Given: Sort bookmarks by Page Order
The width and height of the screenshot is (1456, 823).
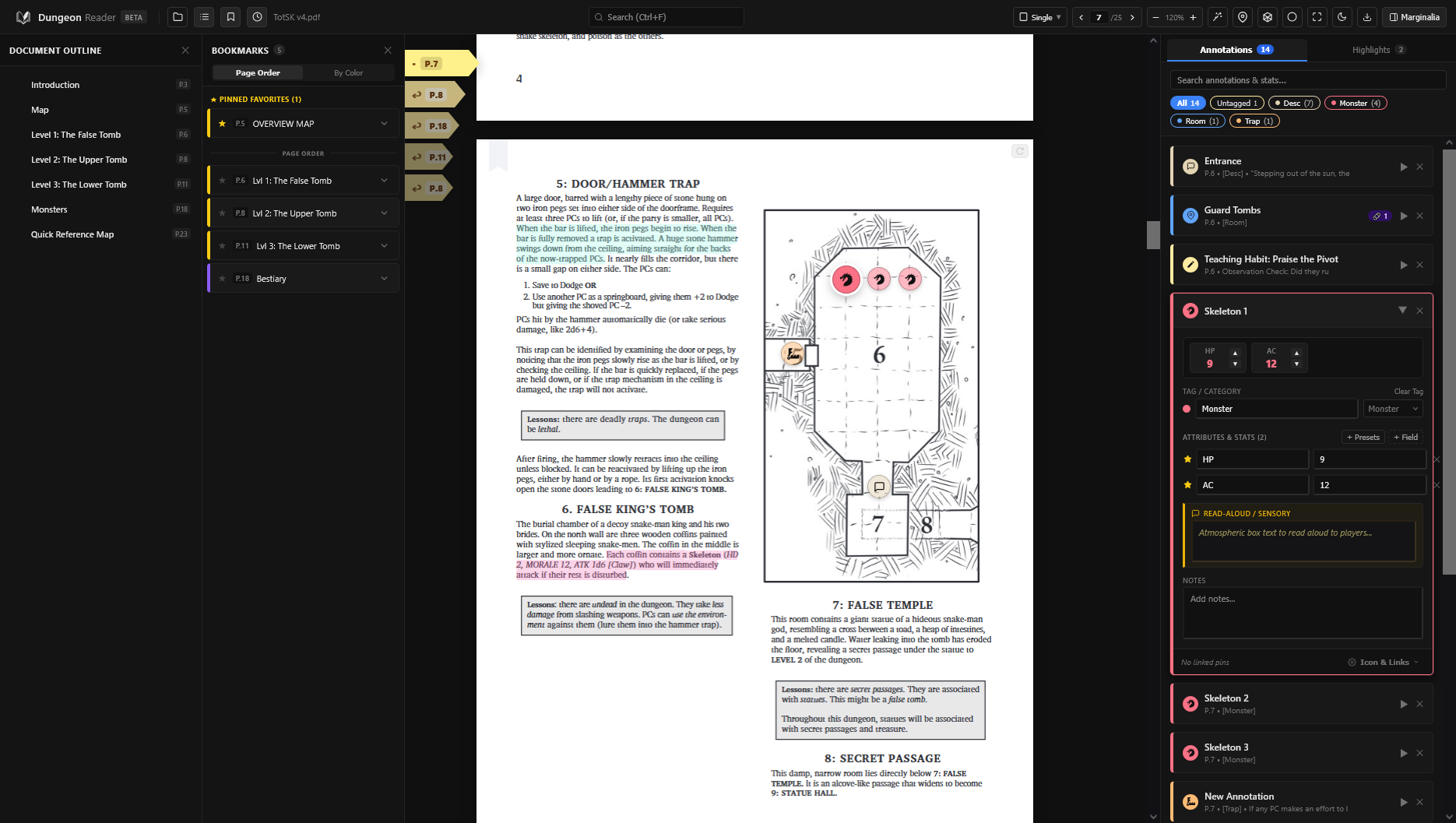Looking at the screenshot, I should (258, 72).
